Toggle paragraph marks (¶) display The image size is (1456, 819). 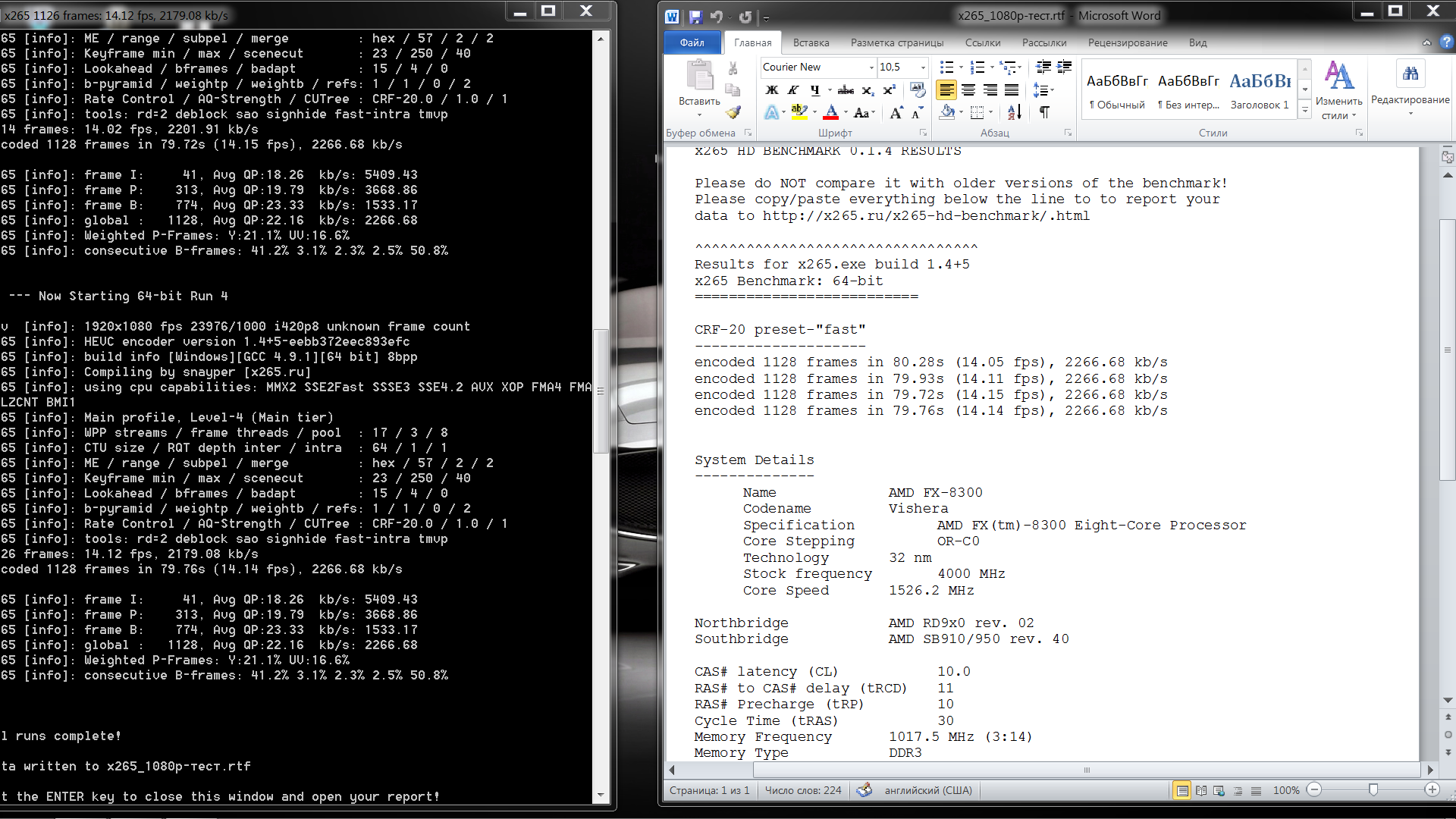[1044, 112]
